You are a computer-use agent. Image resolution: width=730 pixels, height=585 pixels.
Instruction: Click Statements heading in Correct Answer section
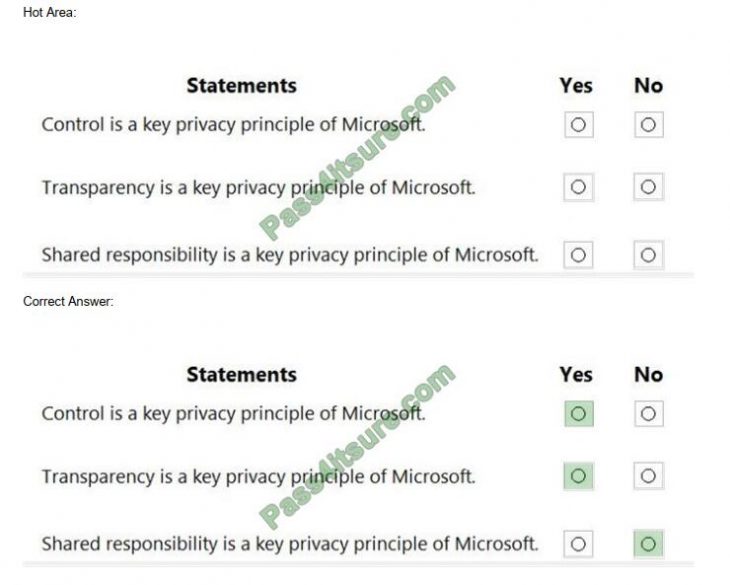pyautogui.click(x=242, y=375)
